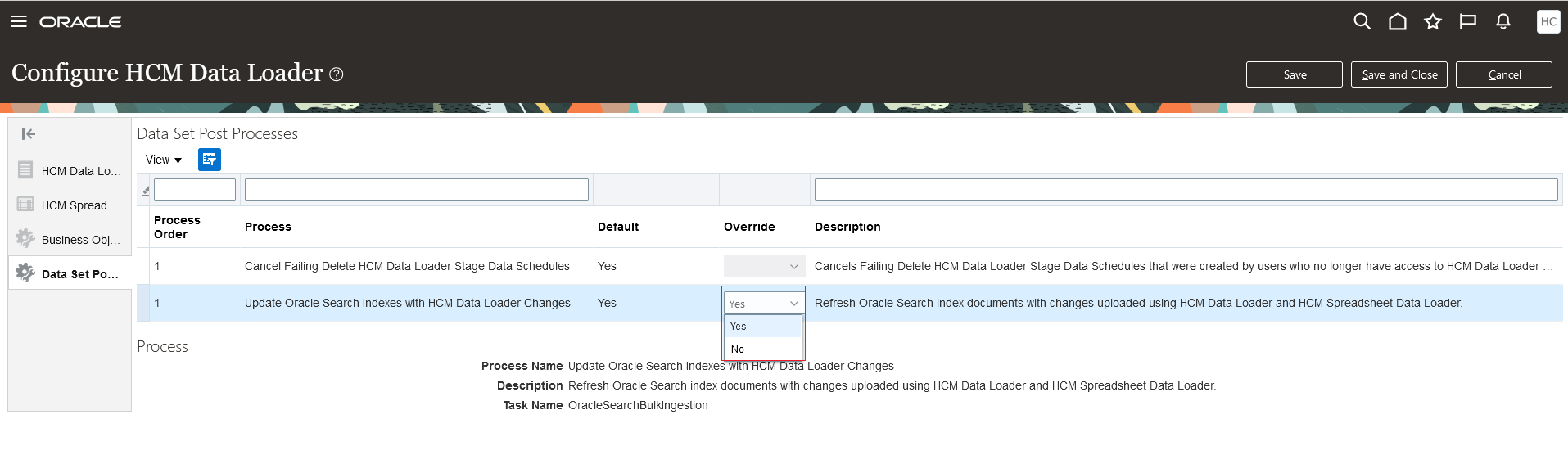Open the search magnifier icon

1362,22
